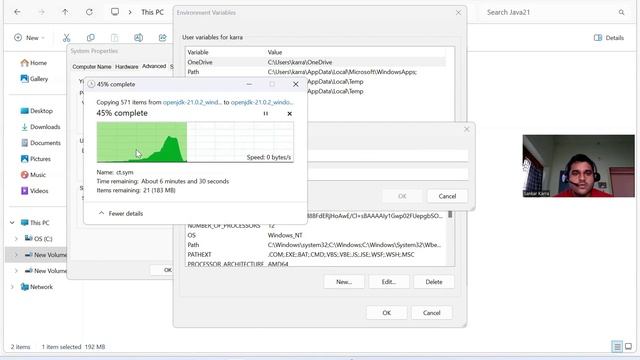Minimize the 45% complete copy dialog
Screen dimensions: 640x360
point(249,84)
